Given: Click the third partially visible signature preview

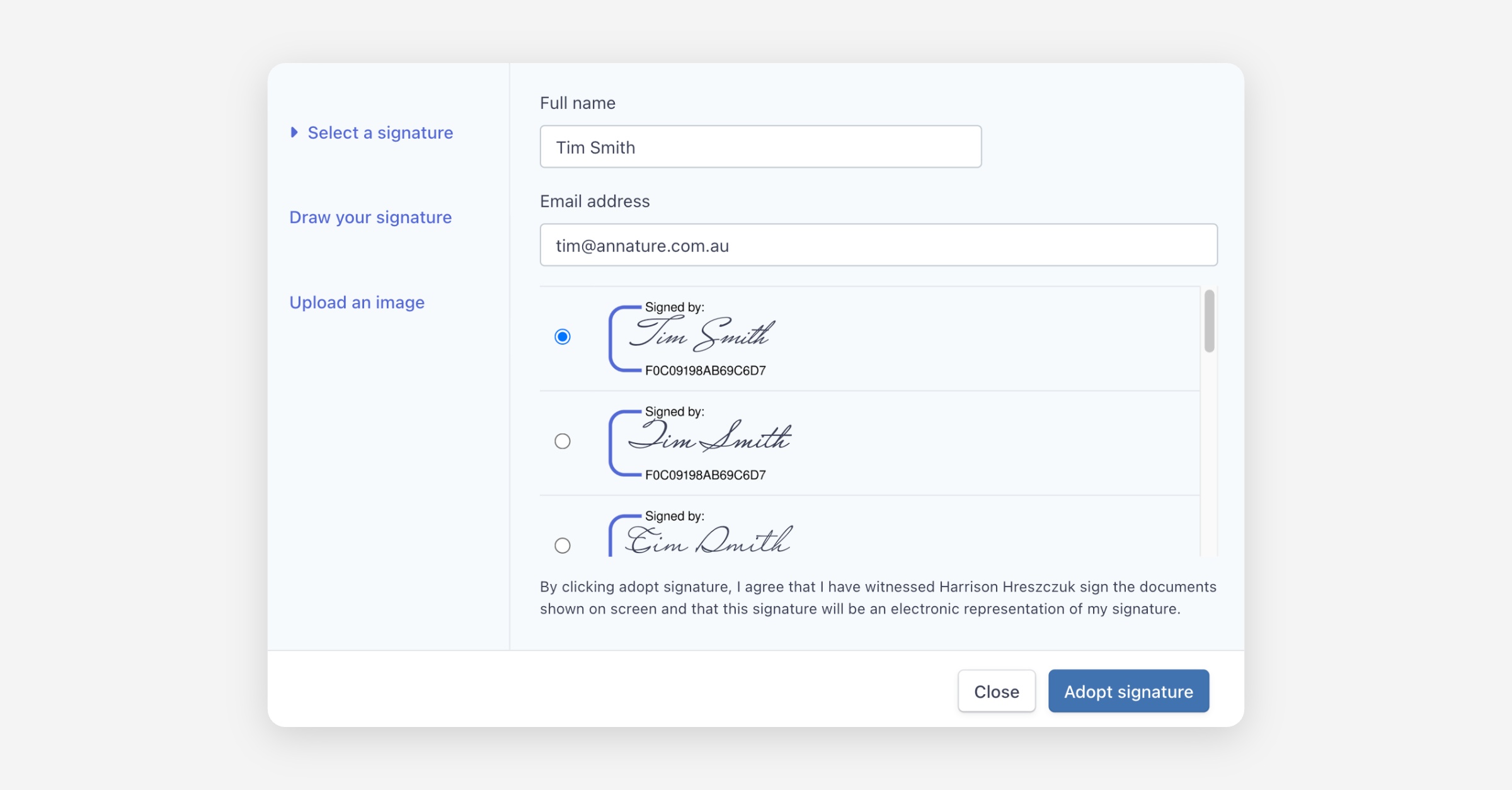Looking at the screenshot, I should point(708,541).
